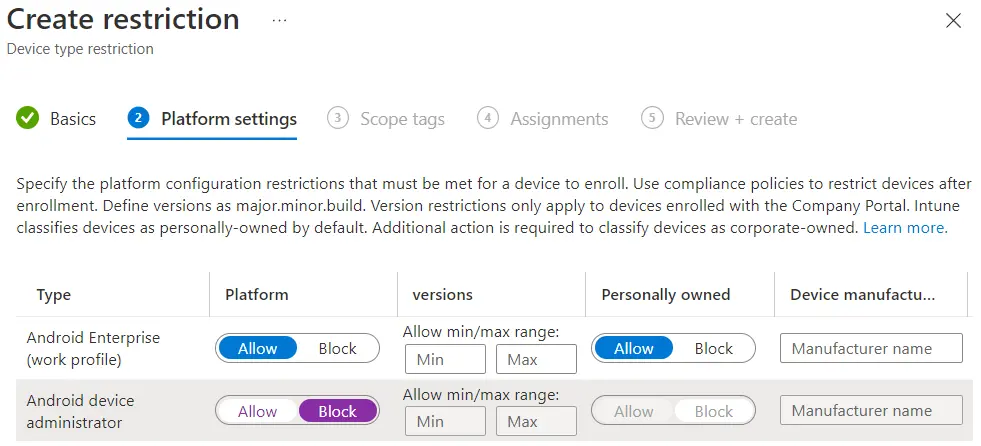Block the Android Enterprise work profile platform
981x446 pixels.
[x=337, y=349]
